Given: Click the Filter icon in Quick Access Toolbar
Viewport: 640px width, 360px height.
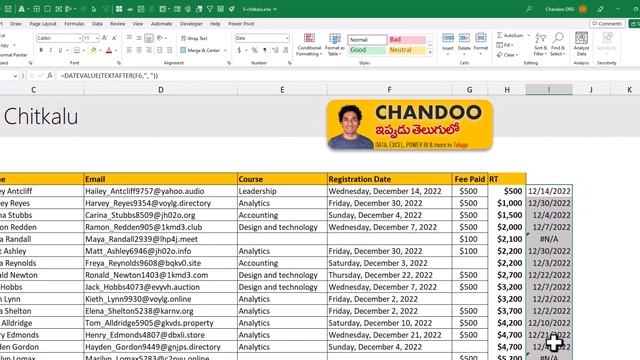Looking at the screenshot, I should 210,9.
